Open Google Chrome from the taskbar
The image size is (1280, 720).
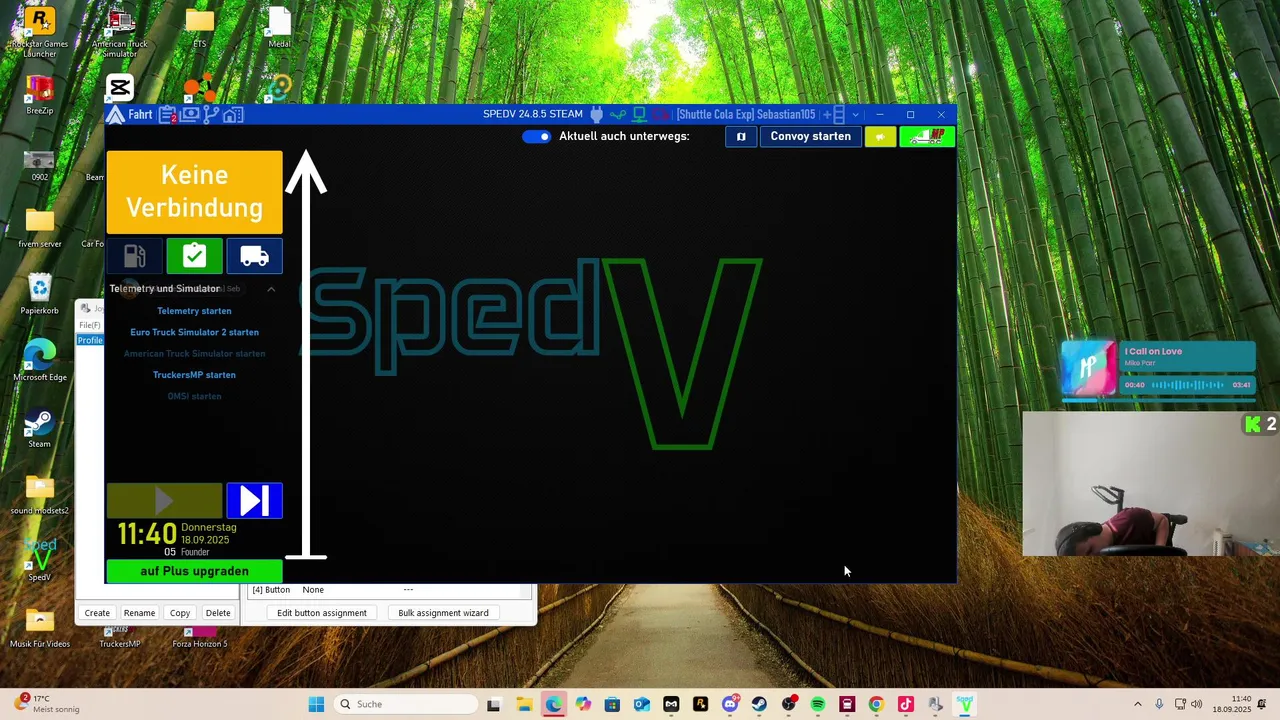[876, 704]
